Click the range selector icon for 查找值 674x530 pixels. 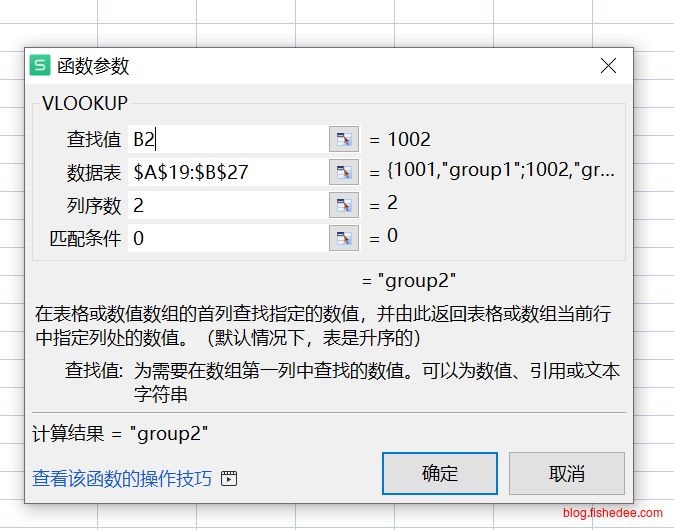(343, 140)
